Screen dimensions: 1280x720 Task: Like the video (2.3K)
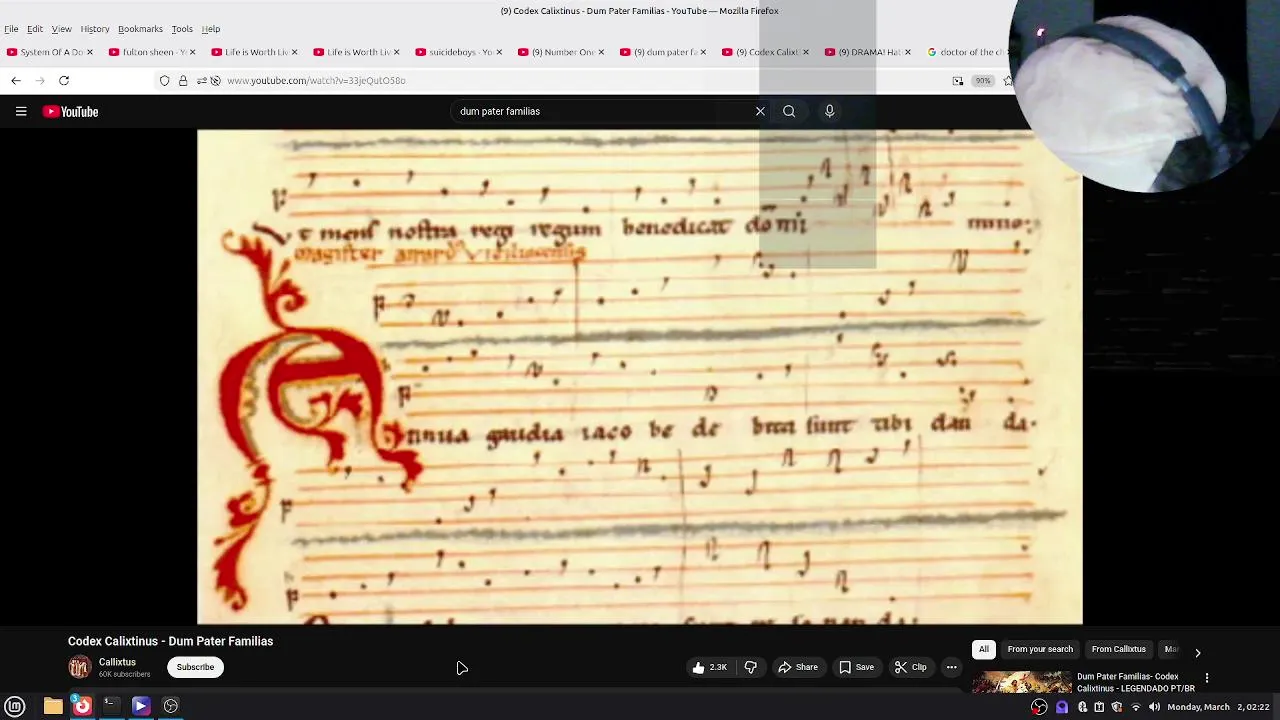tap(709, 667)
